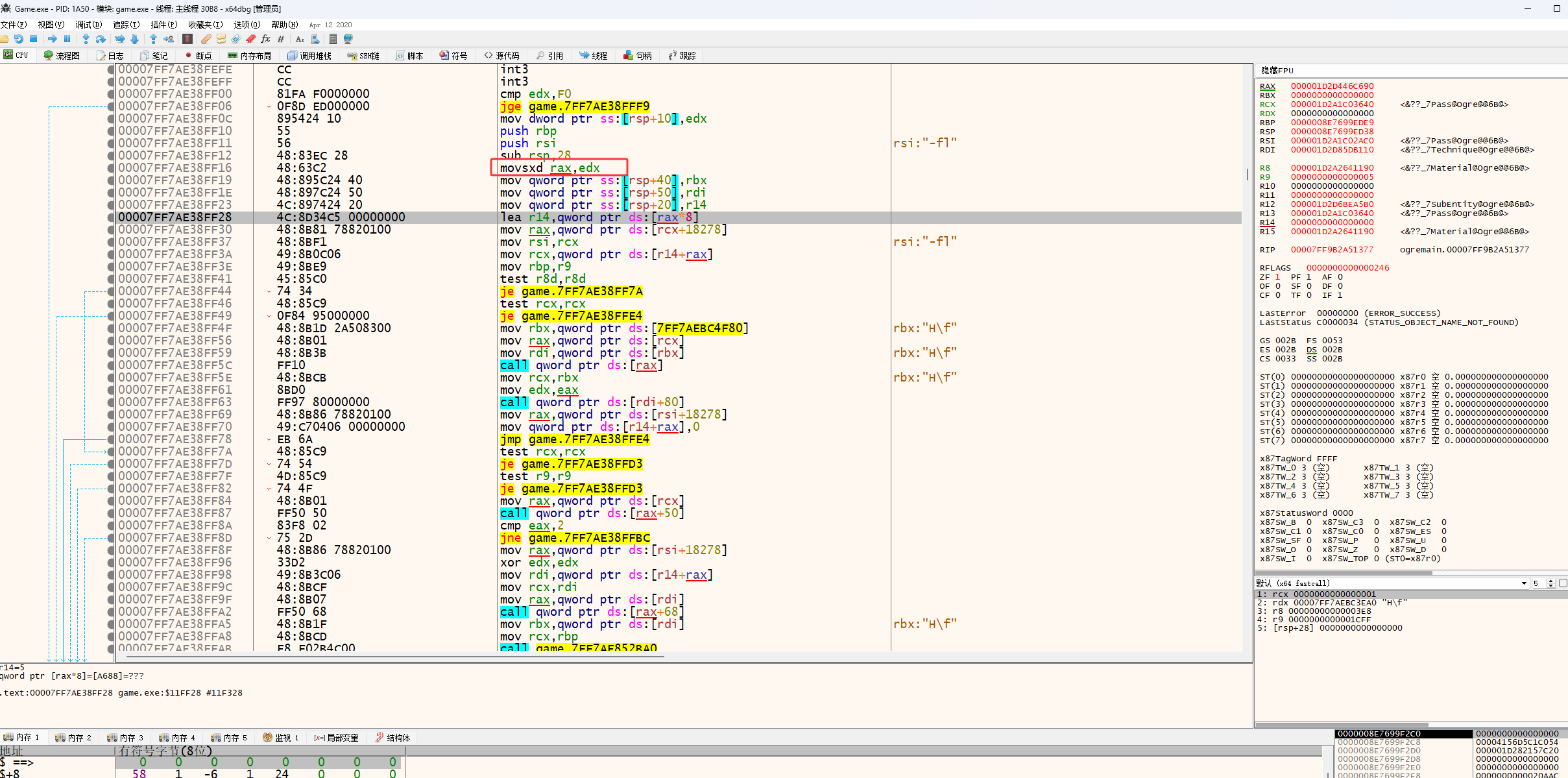The width and height of the screenshot is (1568, 778).
Task: Toggle breakpoint dot at address 00007FF7AE38FF16
Action: click(x=111, y=168)
